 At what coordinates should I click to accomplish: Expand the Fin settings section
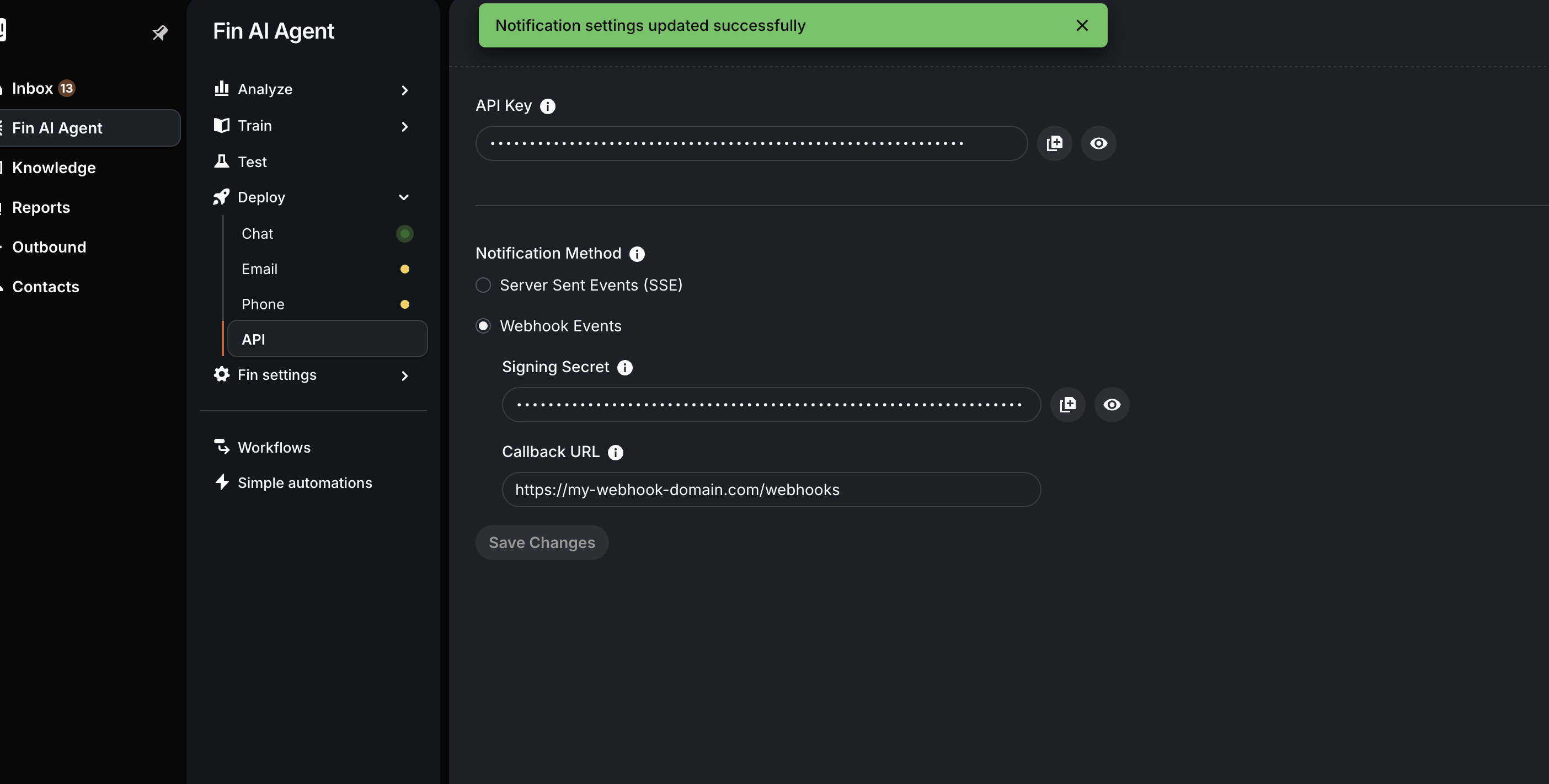[404, 375]
